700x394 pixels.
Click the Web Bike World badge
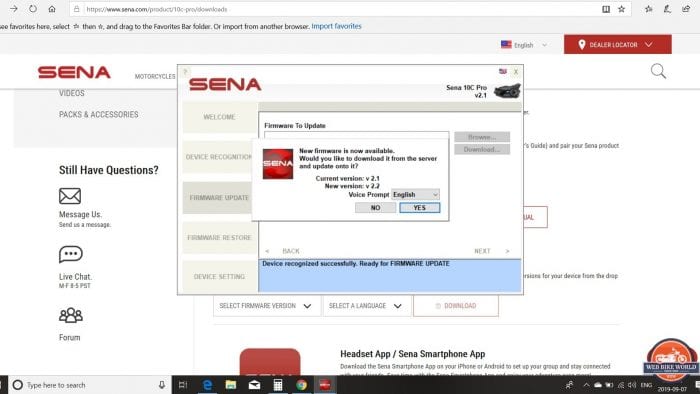(671, 360)
